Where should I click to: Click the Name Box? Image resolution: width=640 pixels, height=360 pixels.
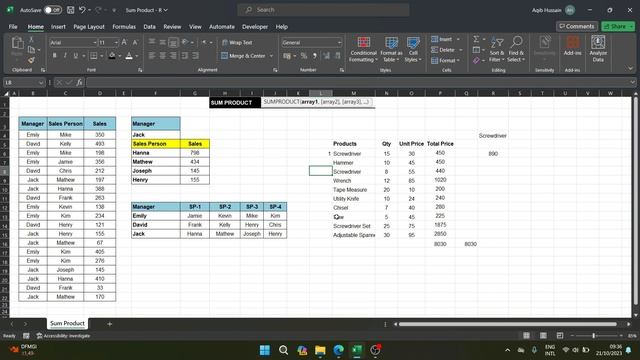(24, 82)
